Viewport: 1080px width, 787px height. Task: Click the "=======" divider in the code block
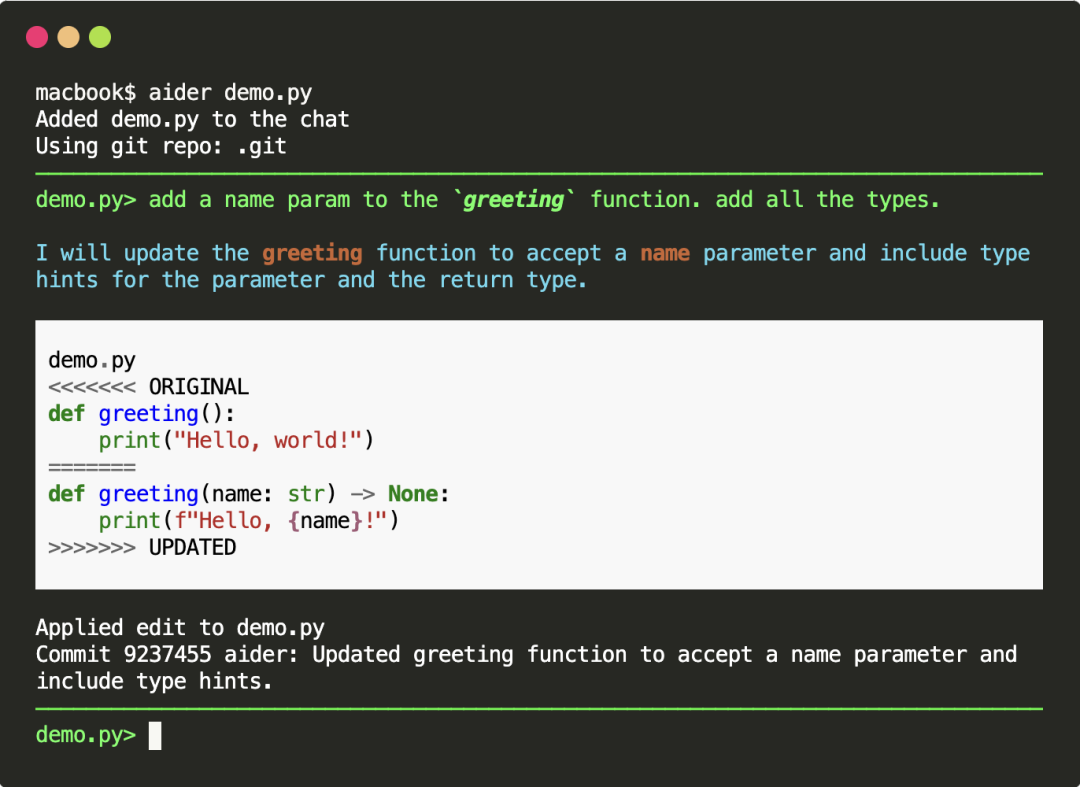(x=92, y=467)
